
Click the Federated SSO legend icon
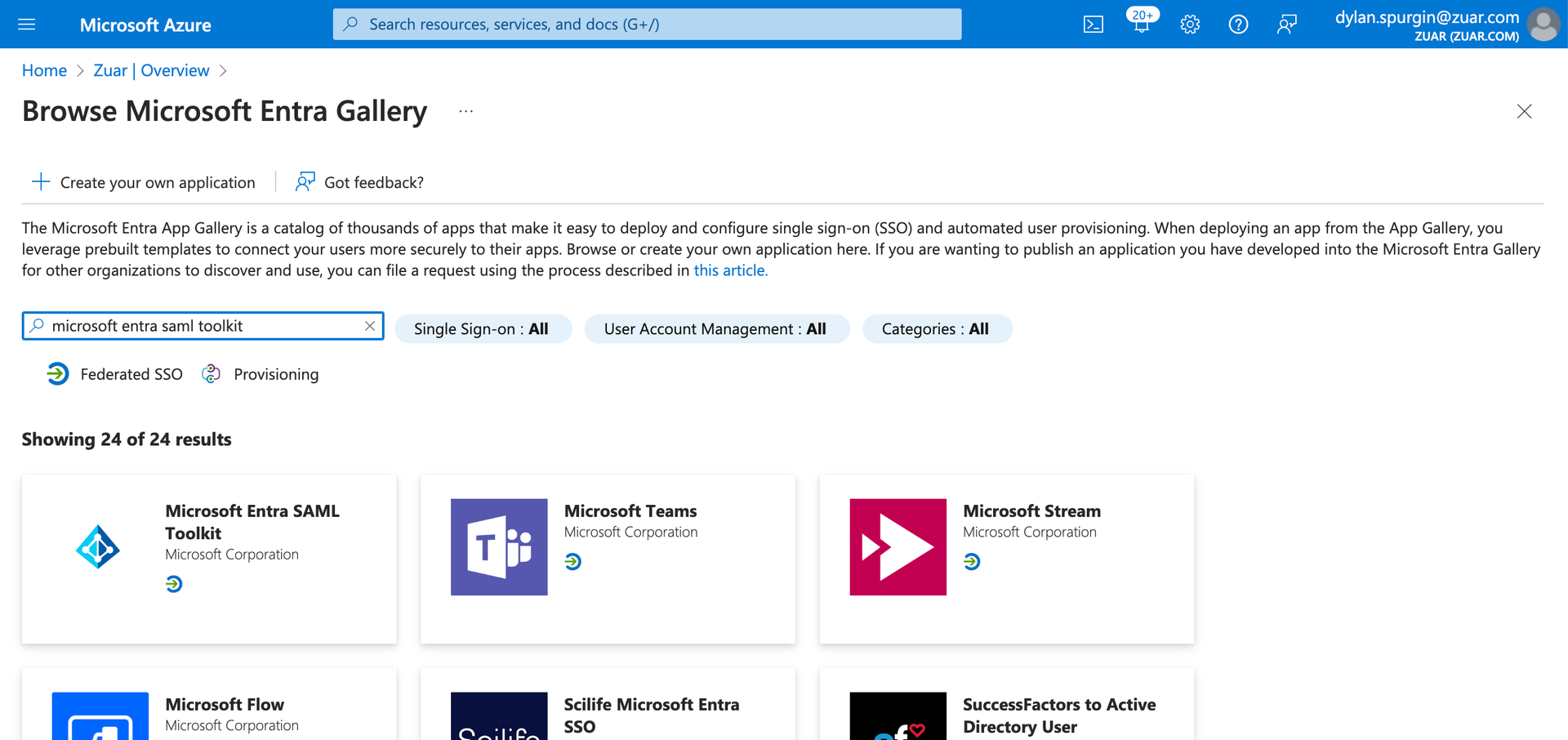point(57,374)
